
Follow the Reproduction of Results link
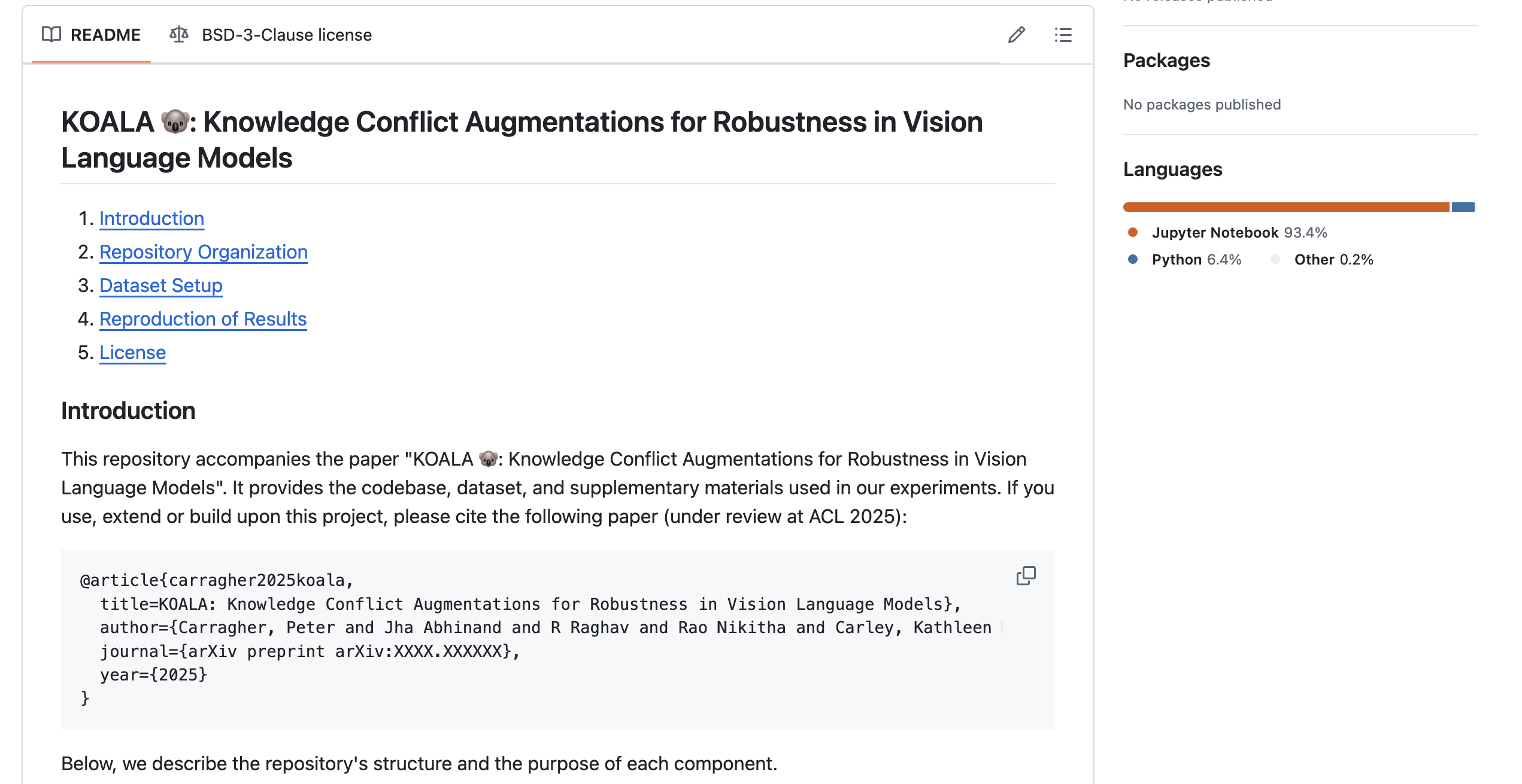(203, 319)
